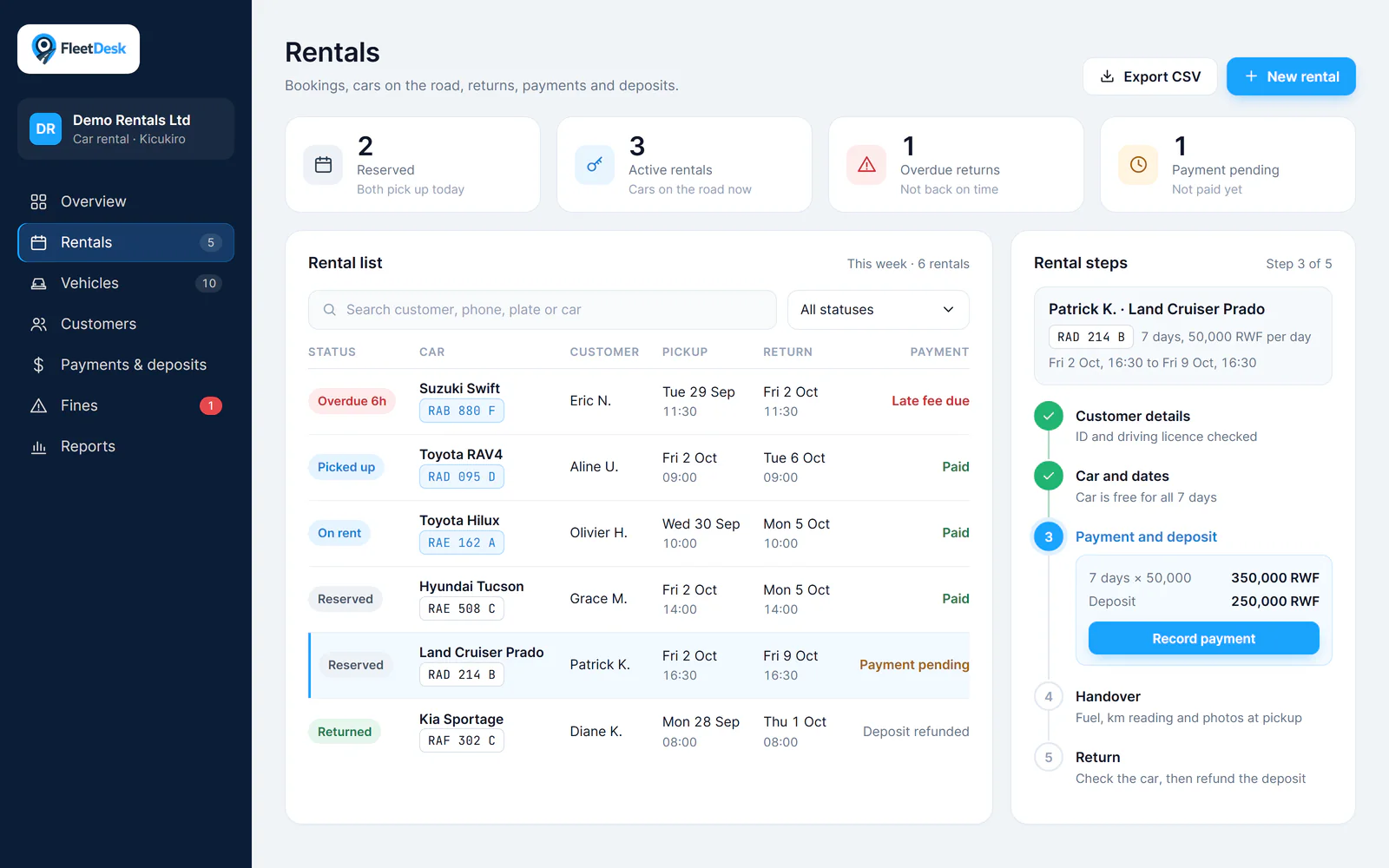Create a New rental
Image resolution: width=1389 pixels, height=868 pixels.
click(x=1291, y=76)
